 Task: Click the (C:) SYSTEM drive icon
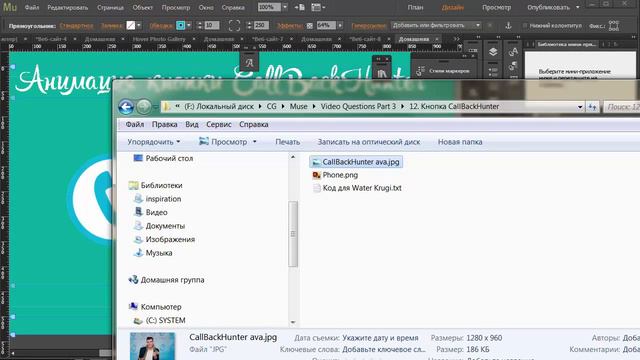pos(138,320)
